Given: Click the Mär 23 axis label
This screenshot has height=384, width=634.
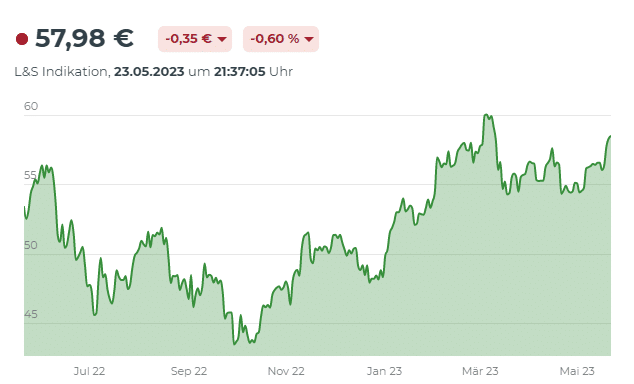Looking at the screenshot, I should [480, 371].
